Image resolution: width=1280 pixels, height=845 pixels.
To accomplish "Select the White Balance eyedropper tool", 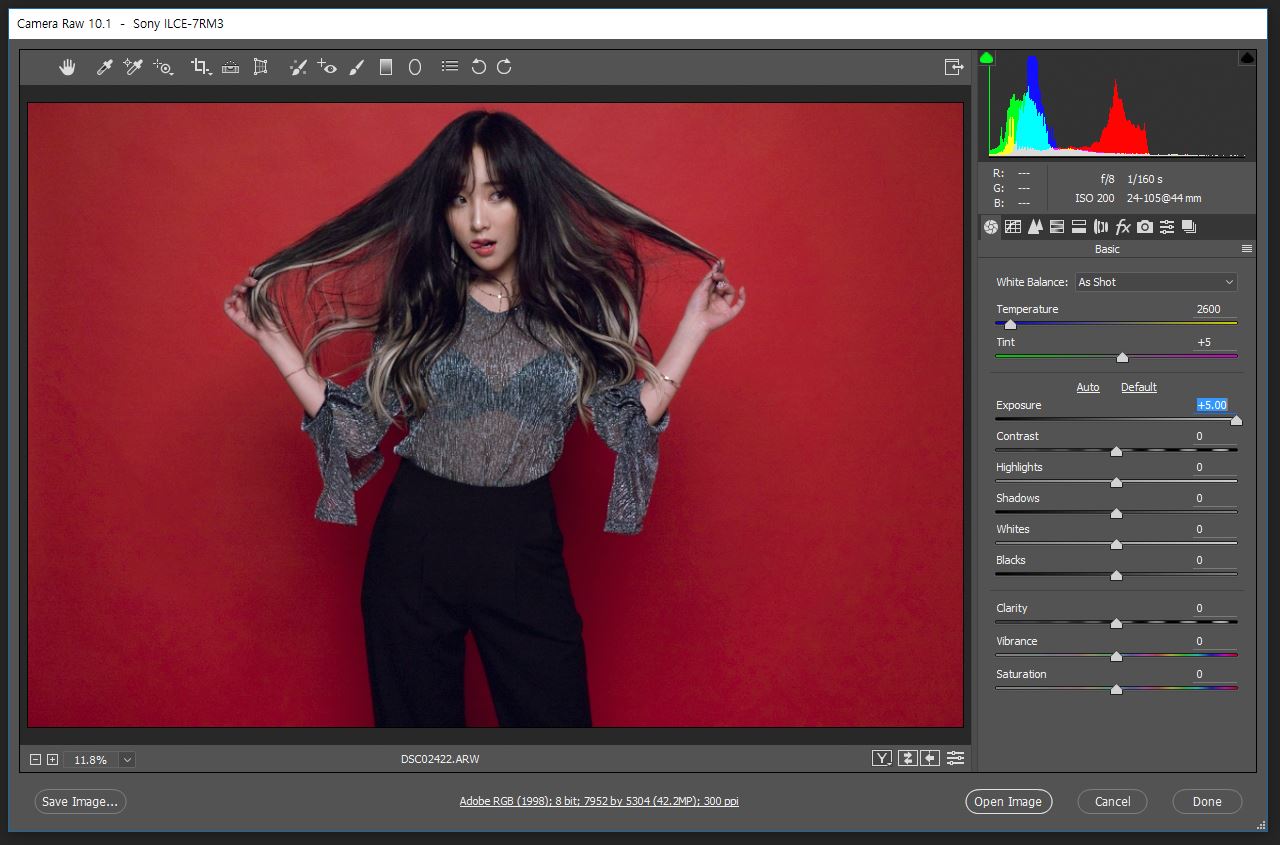I will click(103, 67).
